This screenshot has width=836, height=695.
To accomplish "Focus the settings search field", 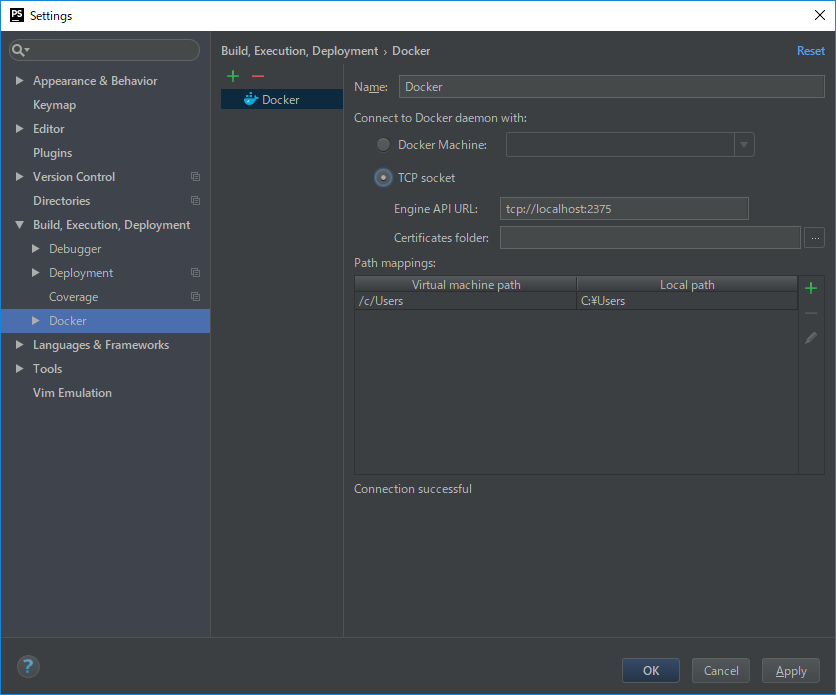I will coord(104,50).
